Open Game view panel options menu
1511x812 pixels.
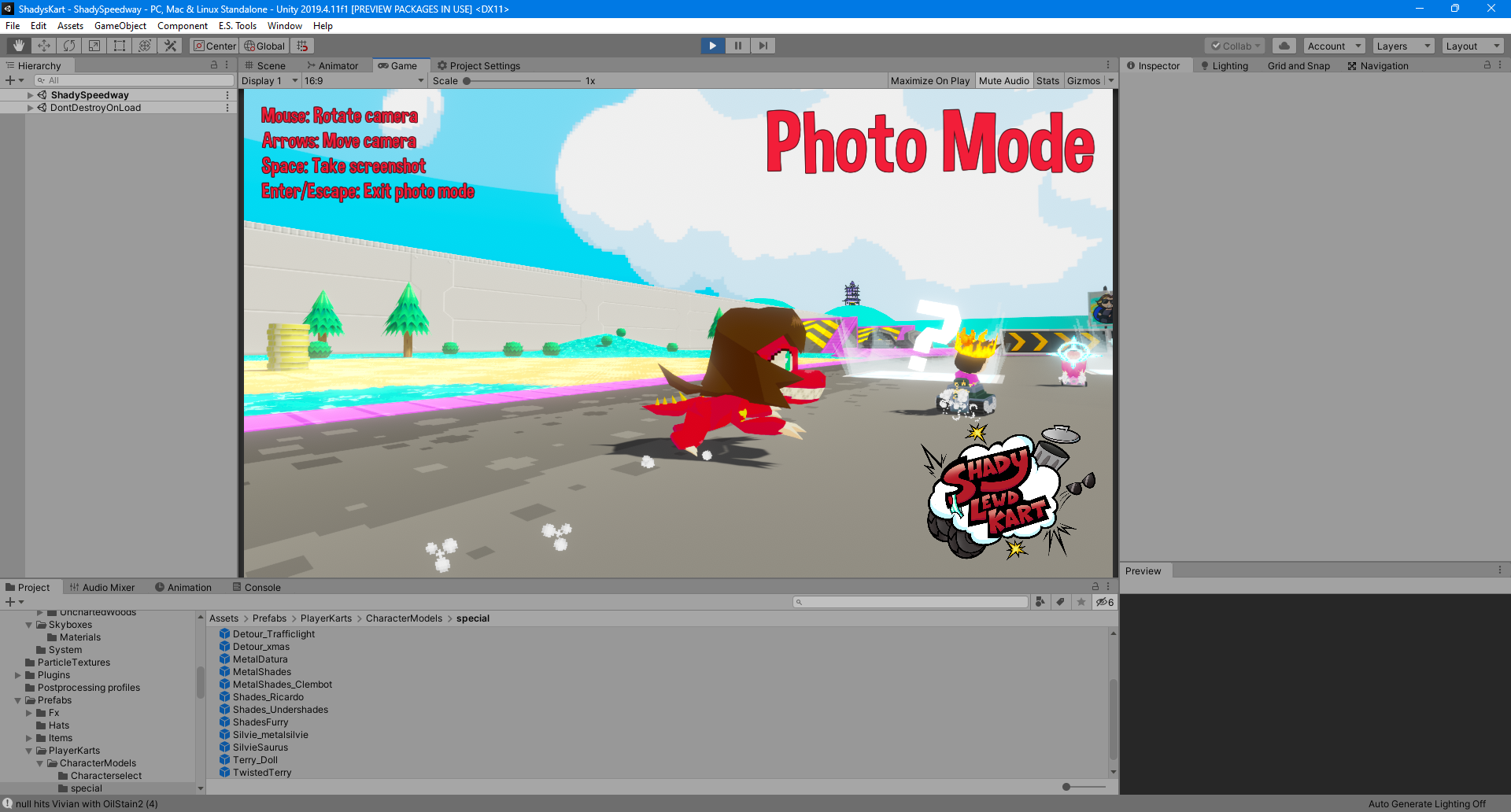(x=1108, y=65)
